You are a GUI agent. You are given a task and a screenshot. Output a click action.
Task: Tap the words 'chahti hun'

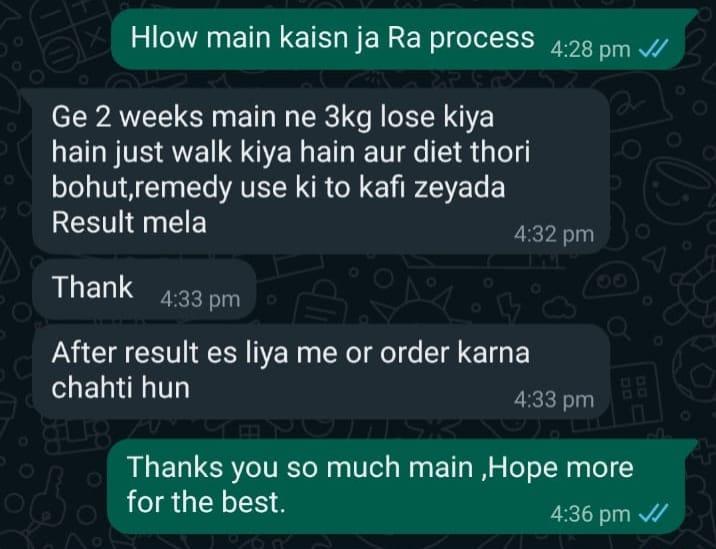pos(121,388)
